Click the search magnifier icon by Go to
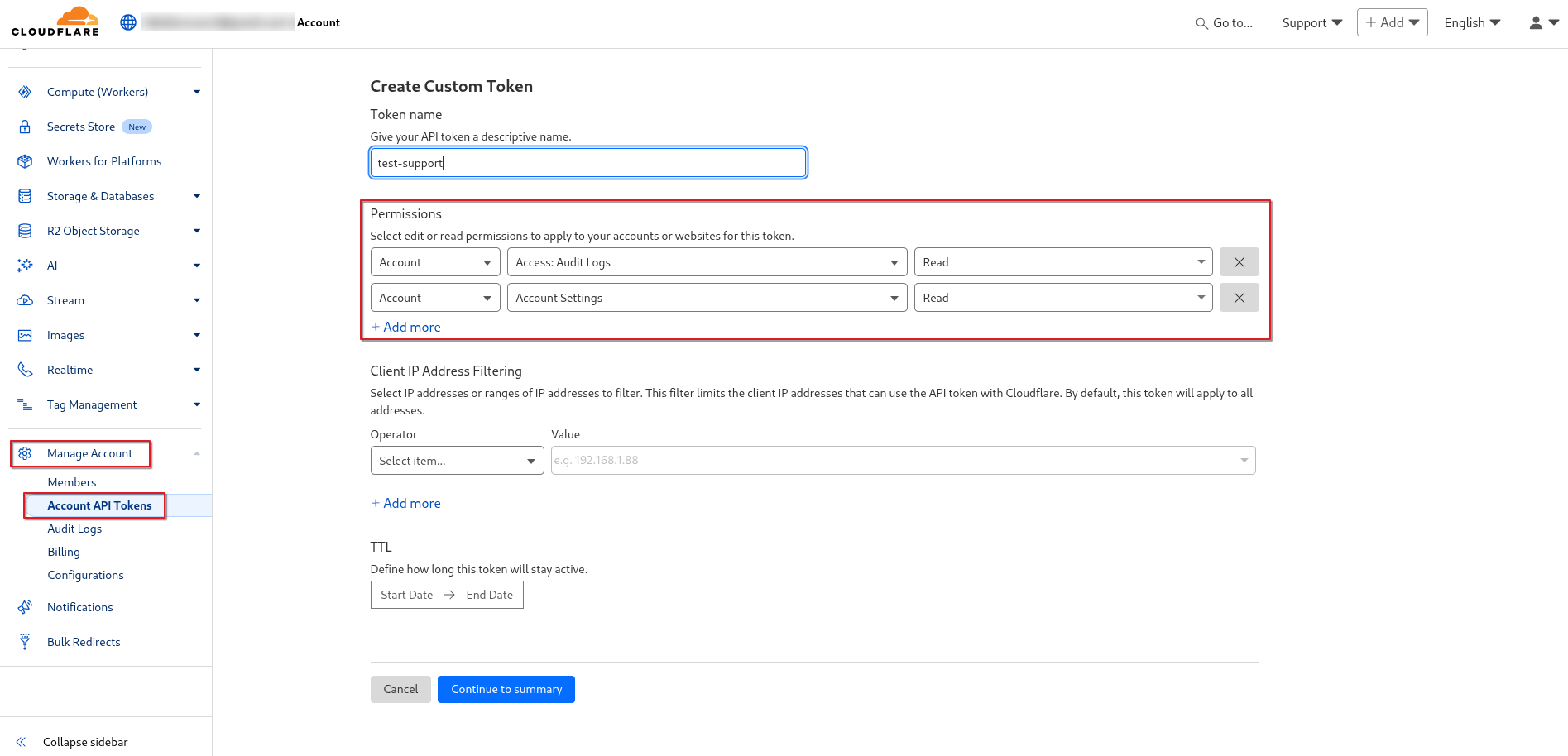 1201,23
